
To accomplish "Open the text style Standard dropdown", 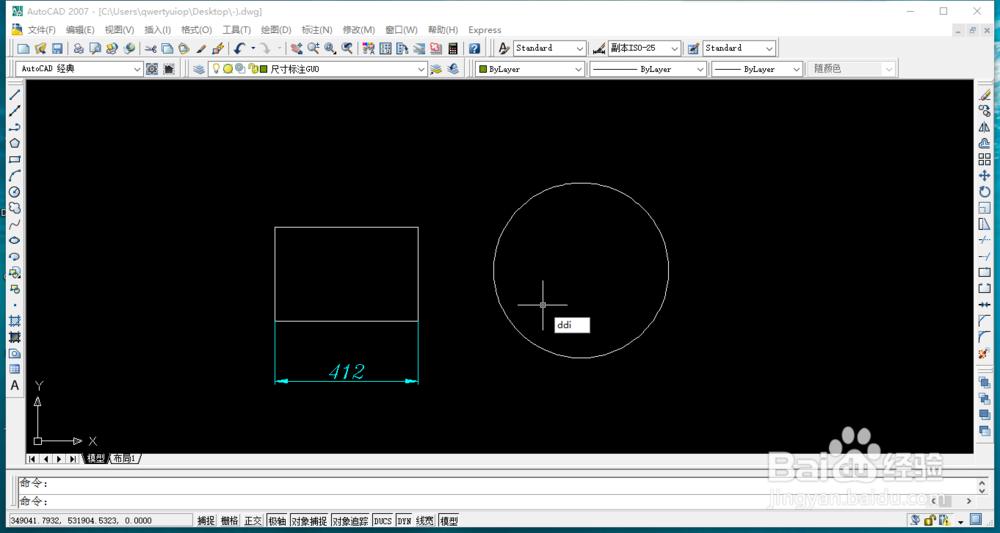I will pos(550,48).
